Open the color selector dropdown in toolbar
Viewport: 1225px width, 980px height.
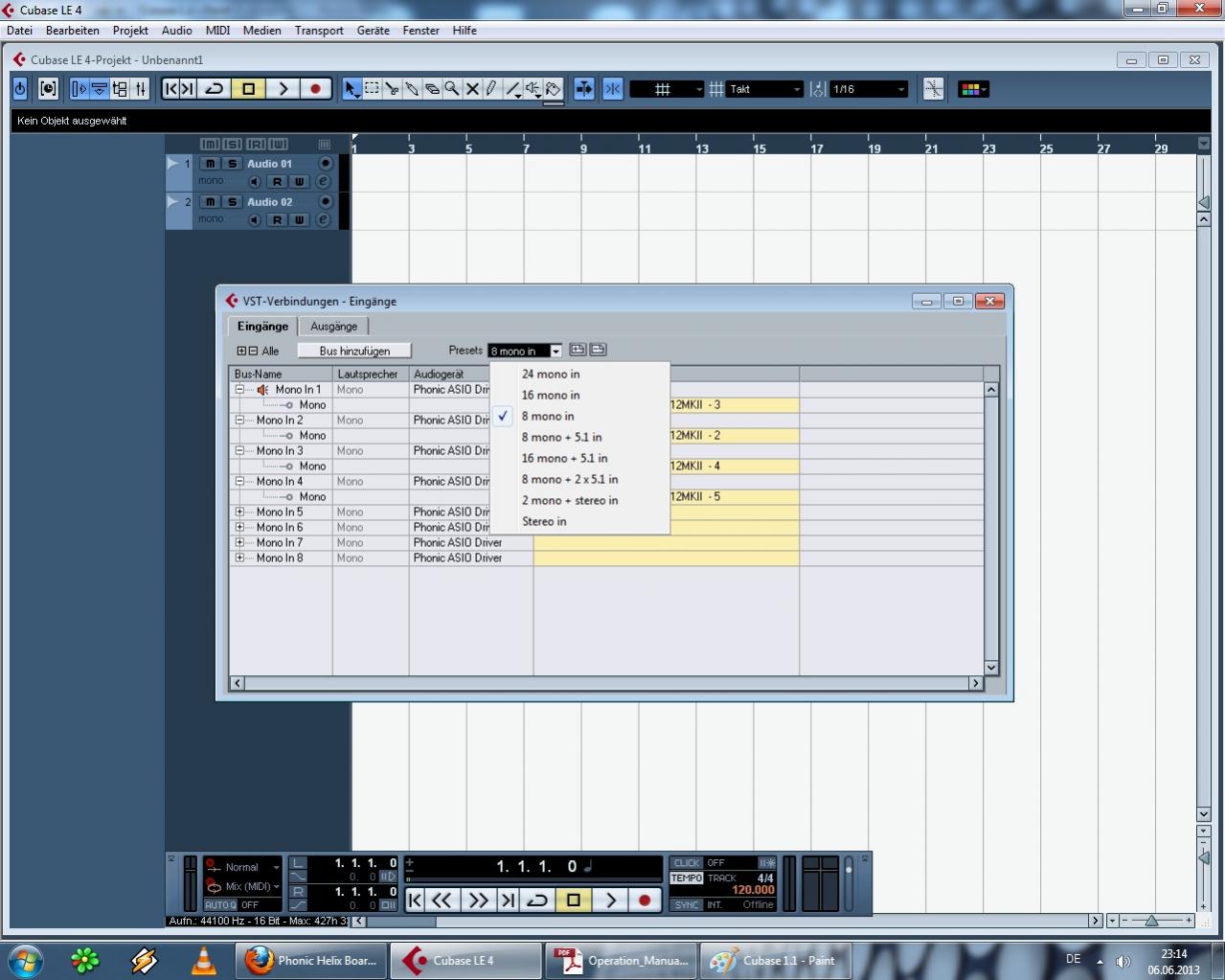(x=973, y=89)
